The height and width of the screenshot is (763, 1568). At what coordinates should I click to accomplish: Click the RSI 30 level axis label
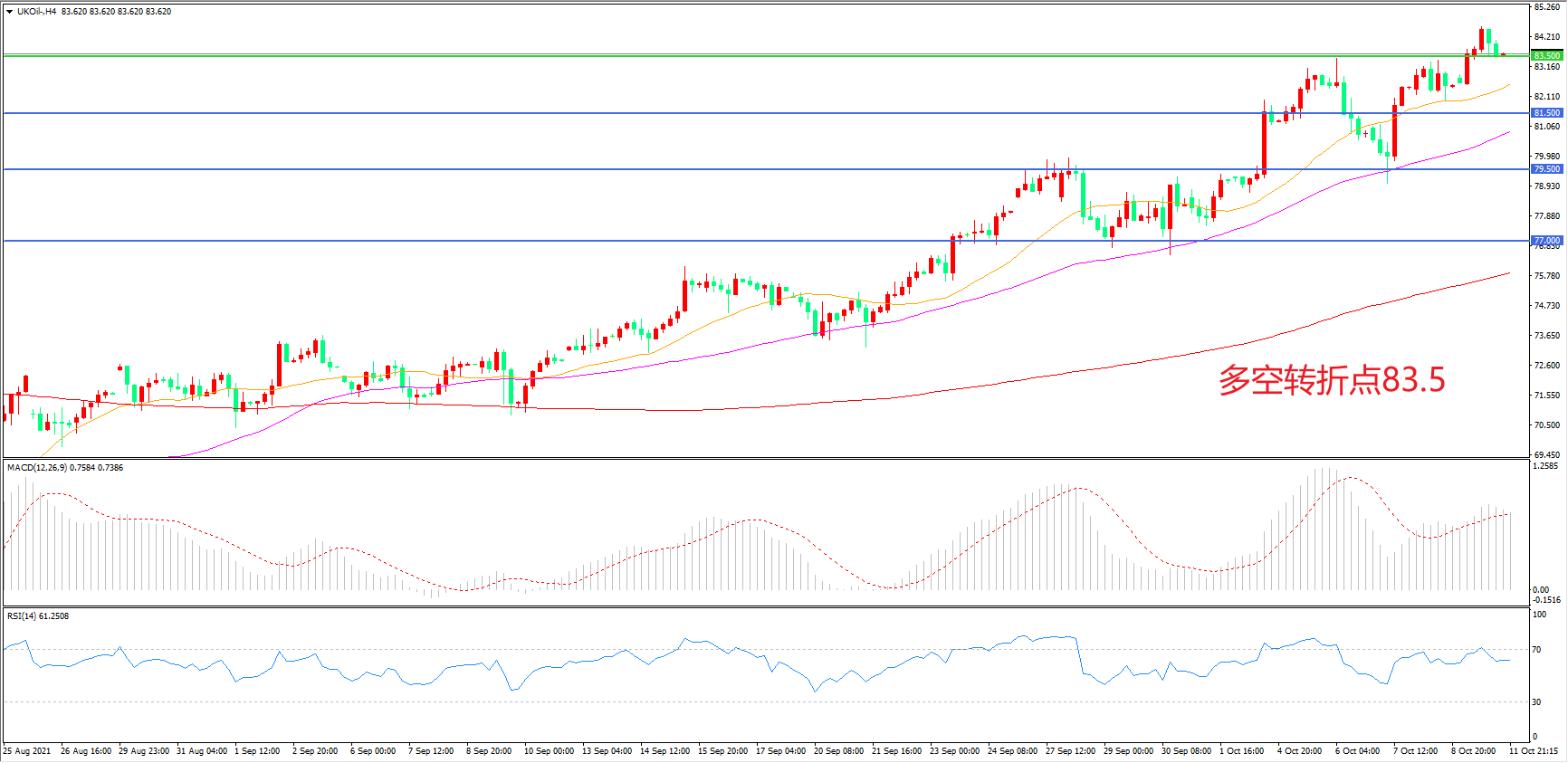click(x=1536, y=702)
